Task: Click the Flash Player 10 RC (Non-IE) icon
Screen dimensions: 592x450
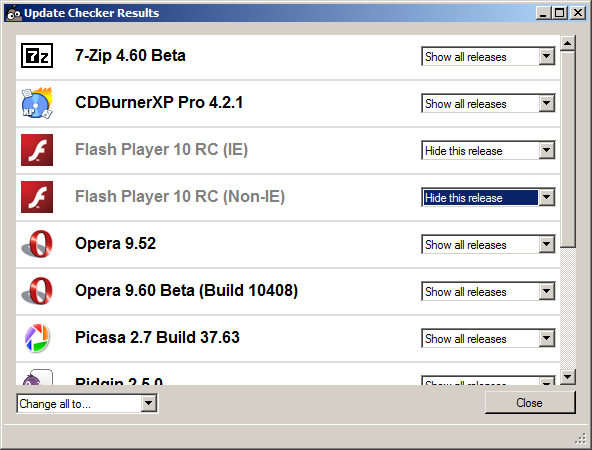Action: 37,197
